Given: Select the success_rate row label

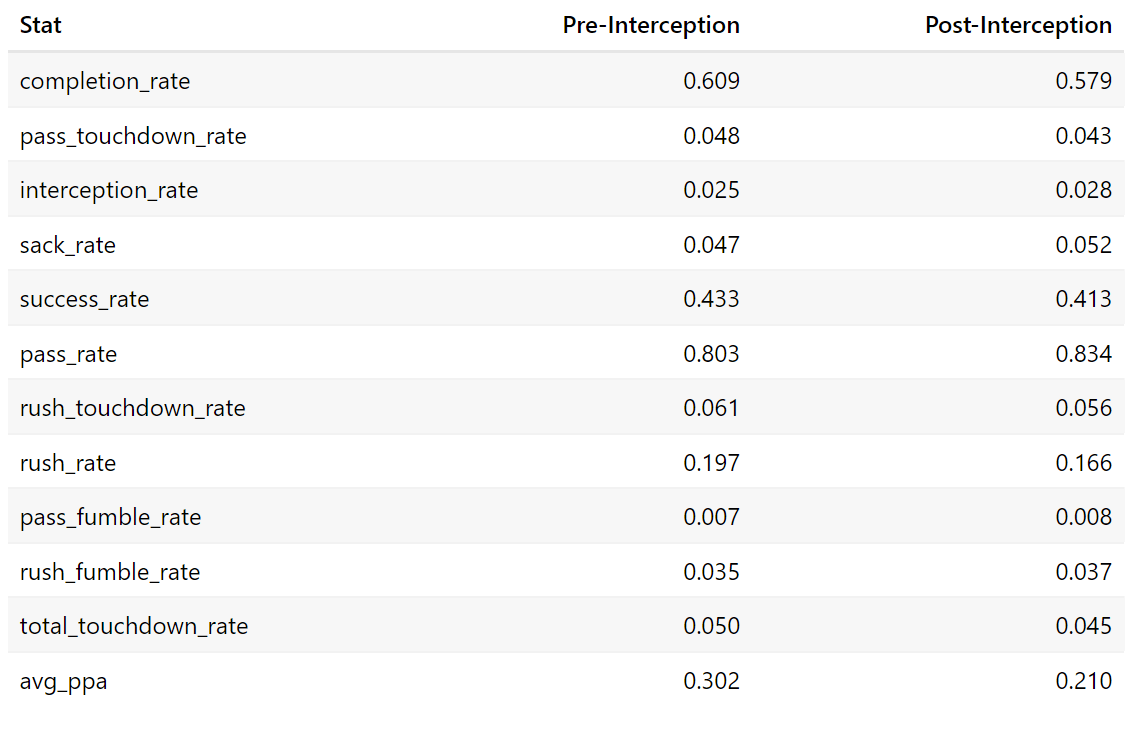Looking at the screenshot, I should click(x=84, y=299).
